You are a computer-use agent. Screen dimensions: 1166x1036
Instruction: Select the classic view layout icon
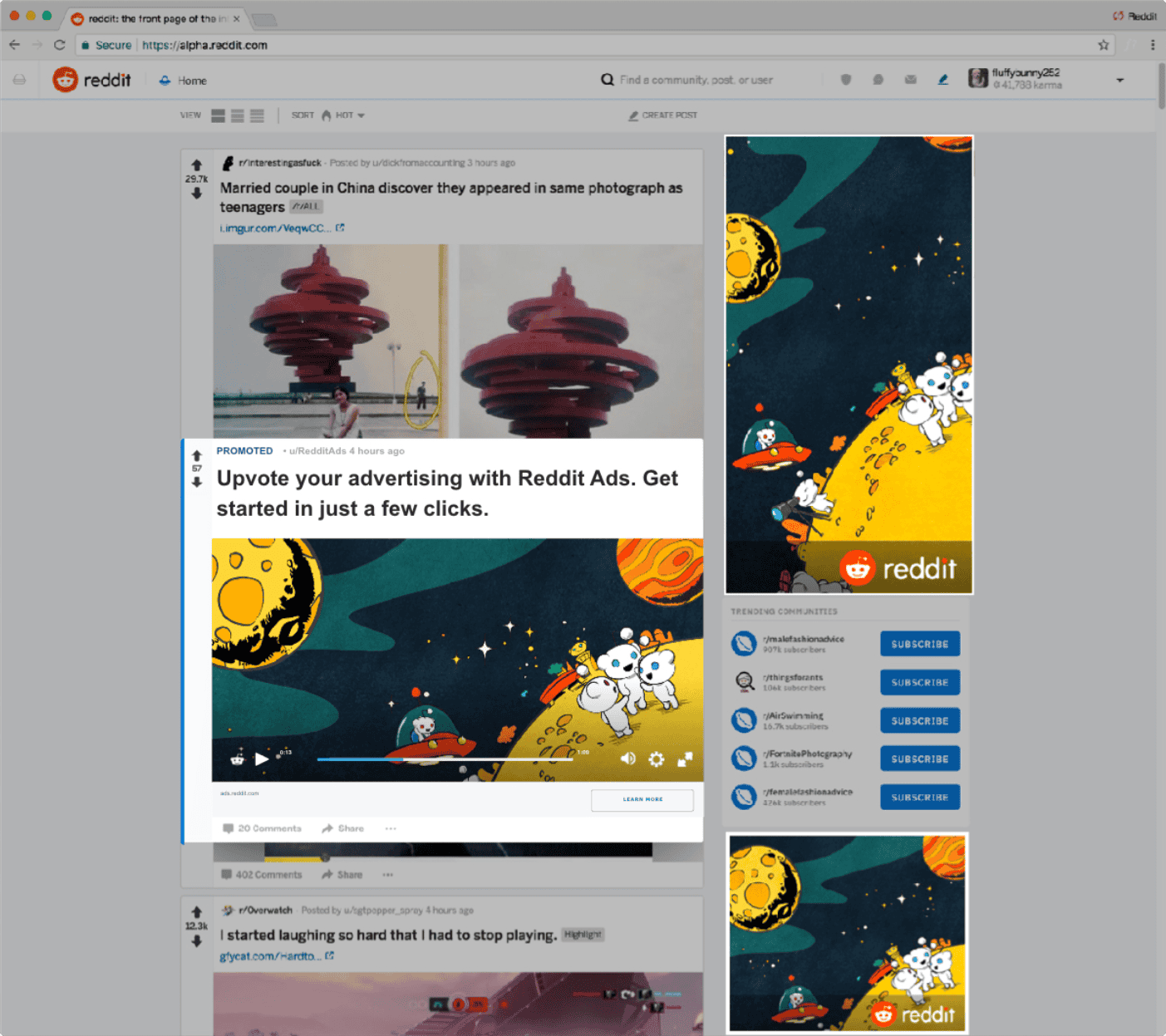[238, 115]
